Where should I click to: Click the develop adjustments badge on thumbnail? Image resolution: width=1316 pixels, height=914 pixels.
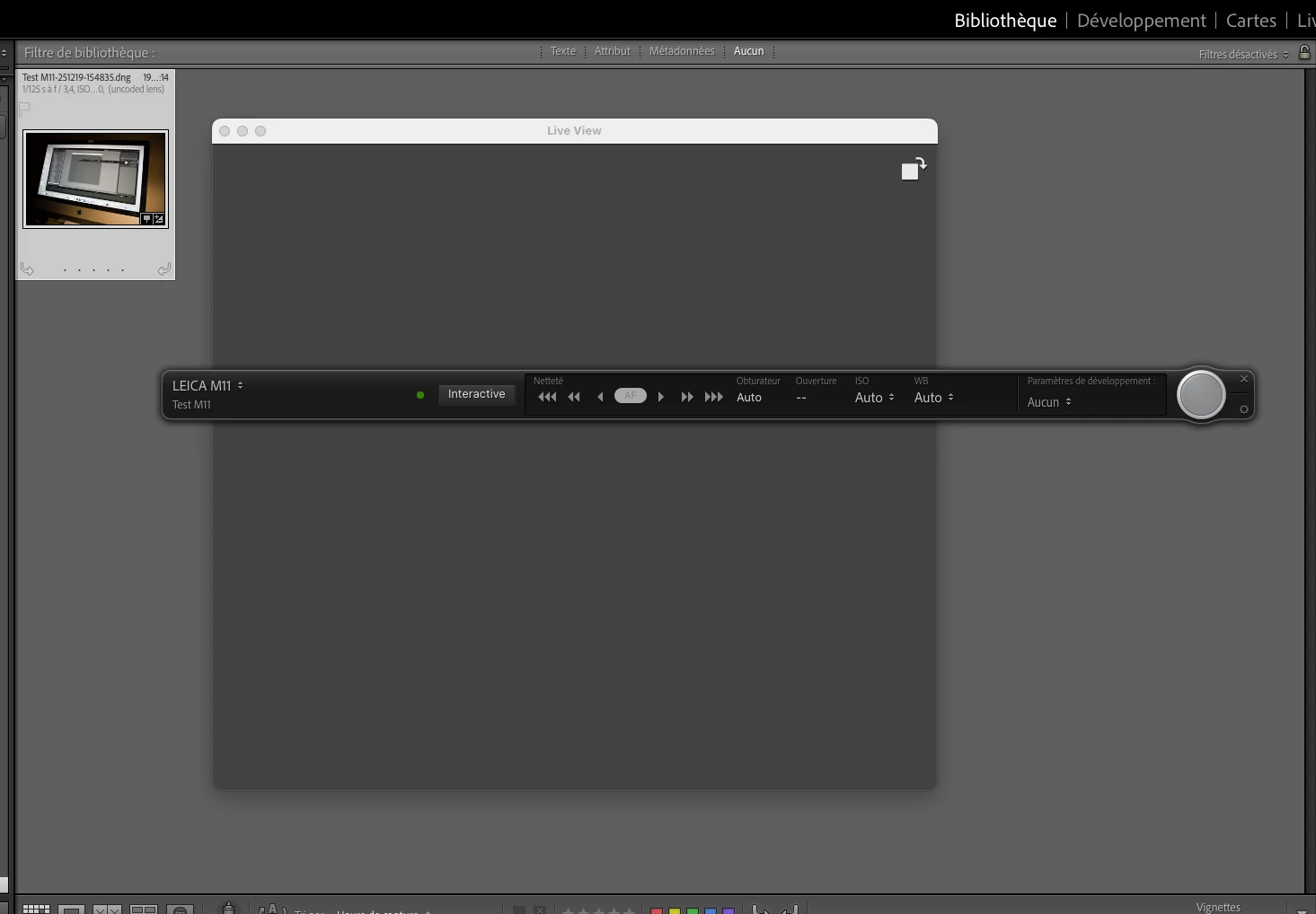pyautogui.click(x=159, y=218)
